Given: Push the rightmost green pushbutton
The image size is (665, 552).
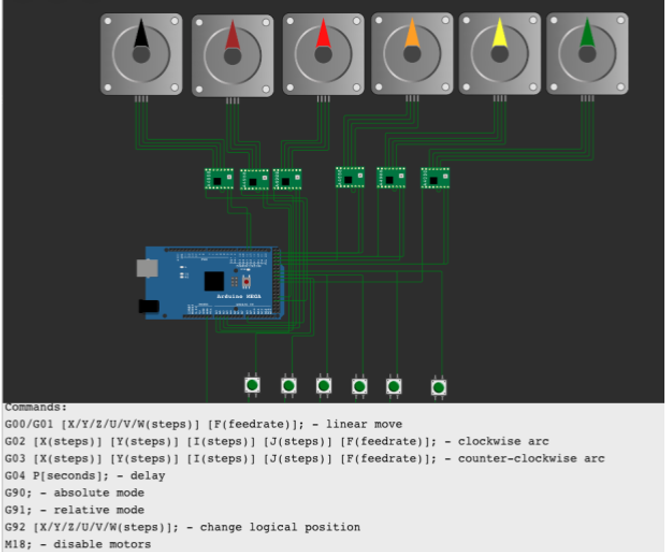Looking at the screenshot, I should coord(439,388).
